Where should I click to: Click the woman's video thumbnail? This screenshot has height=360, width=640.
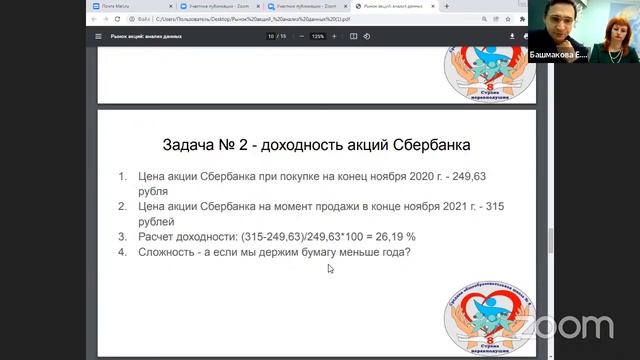coord(614,31)
